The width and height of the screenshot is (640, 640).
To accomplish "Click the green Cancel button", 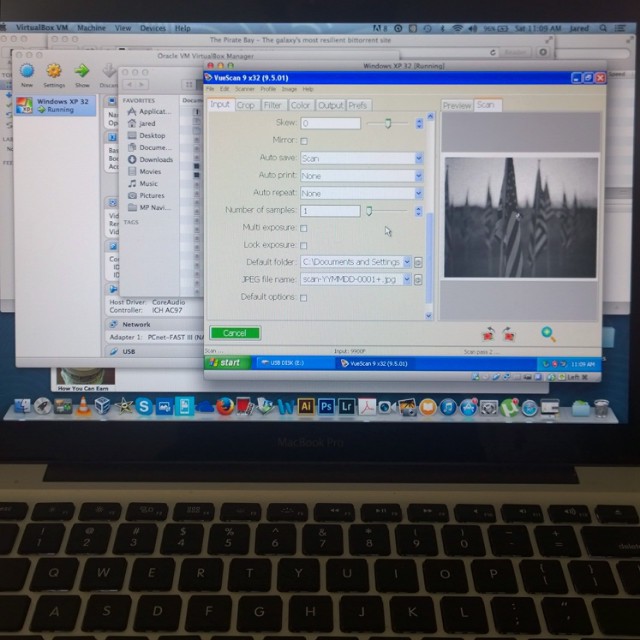I will pyautogui.click(x=235, y=333).
